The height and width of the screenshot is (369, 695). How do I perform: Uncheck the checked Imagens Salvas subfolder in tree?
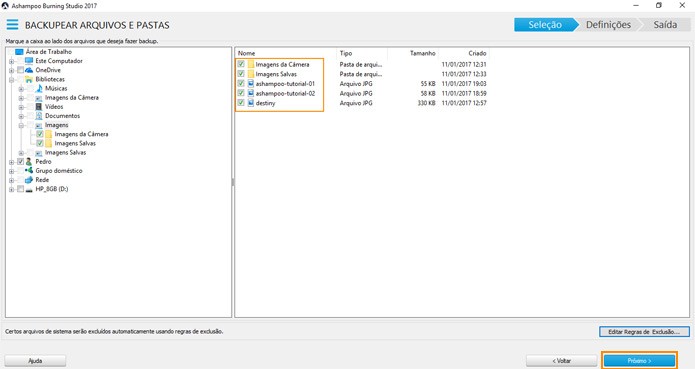point(40,143)
